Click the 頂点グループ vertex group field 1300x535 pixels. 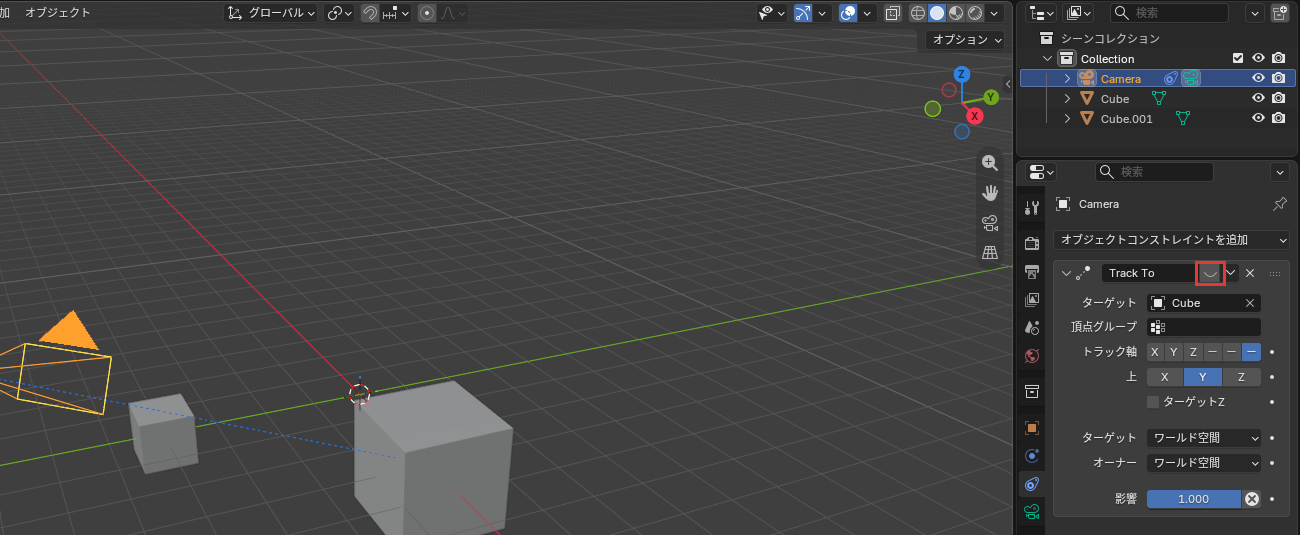(x=1204, y=327)
